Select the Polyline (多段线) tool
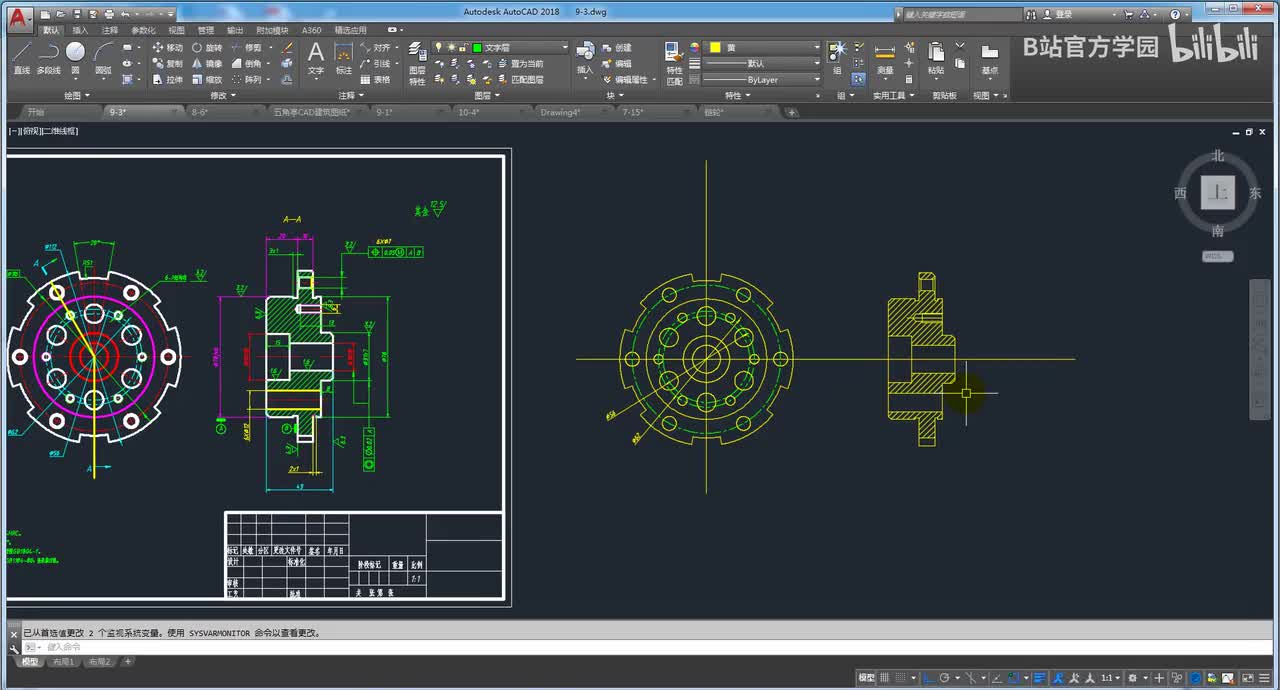The height and width of the screenshot is (690, 1280). pos(48,57)
